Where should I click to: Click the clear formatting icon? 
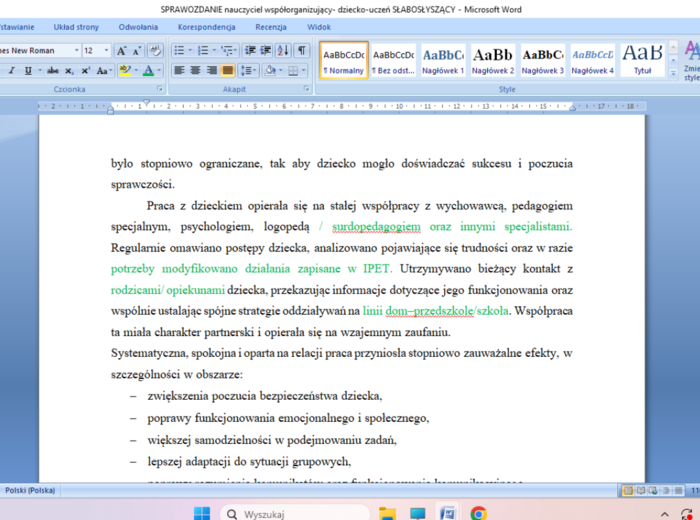point(154,50)
